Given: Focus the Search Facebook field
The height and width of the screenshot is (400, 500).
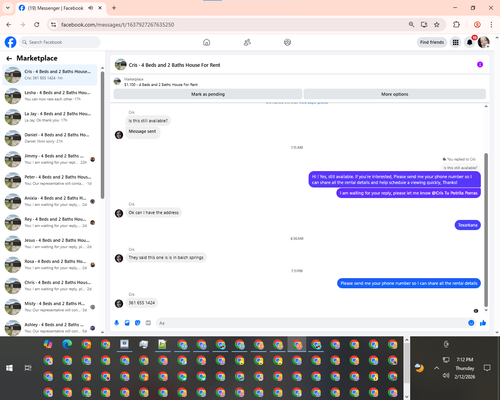Looking at the screenshot, I should [x=60, y=42].
